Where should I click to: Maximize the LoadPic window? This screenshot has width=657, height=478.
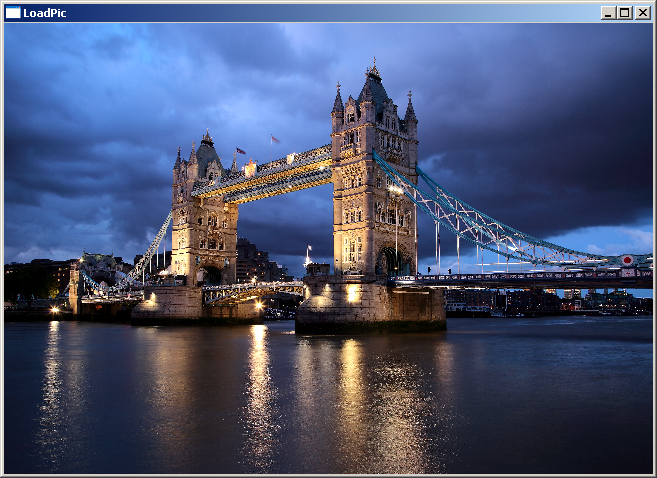click(x=625, y=13)
